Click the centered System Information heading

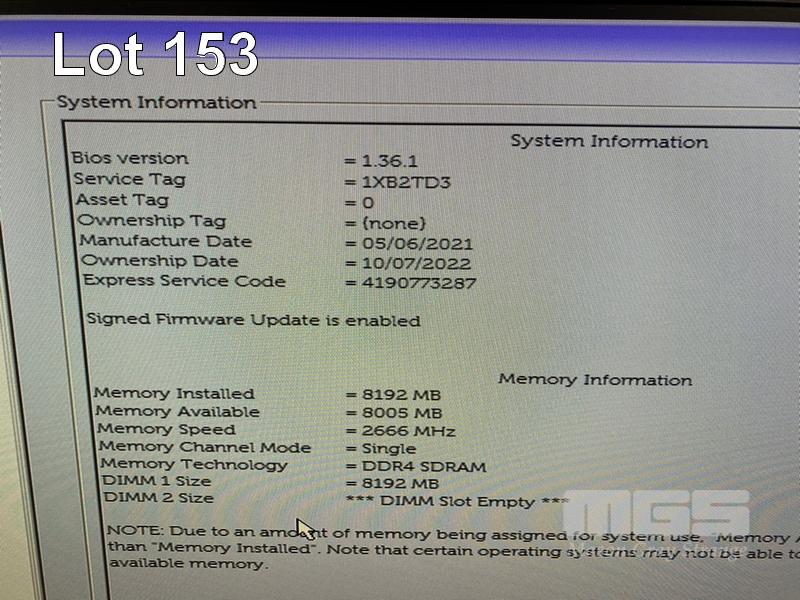609,141
